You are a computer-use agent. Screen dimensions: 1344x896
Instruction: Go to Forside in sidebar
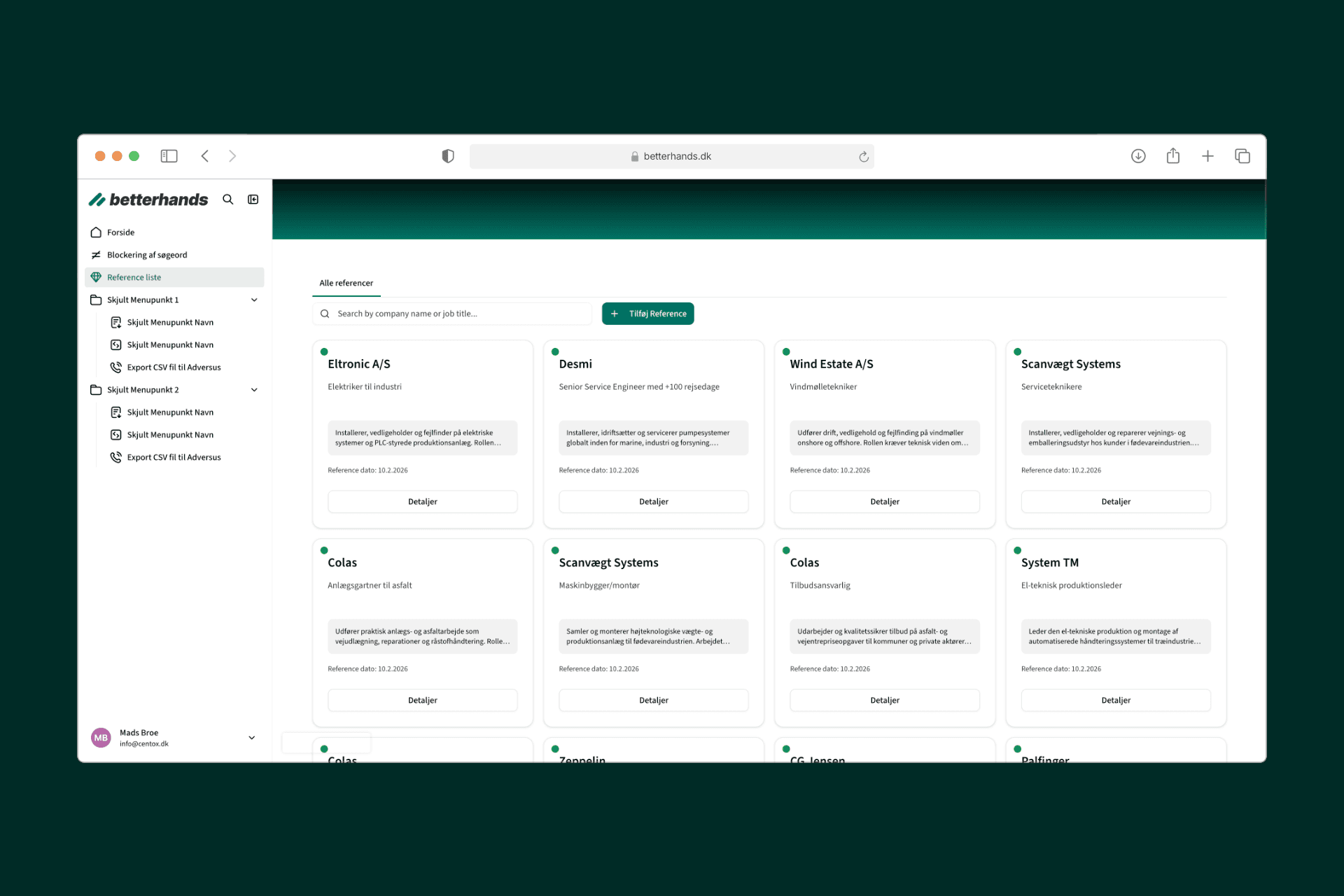(120, 232)
